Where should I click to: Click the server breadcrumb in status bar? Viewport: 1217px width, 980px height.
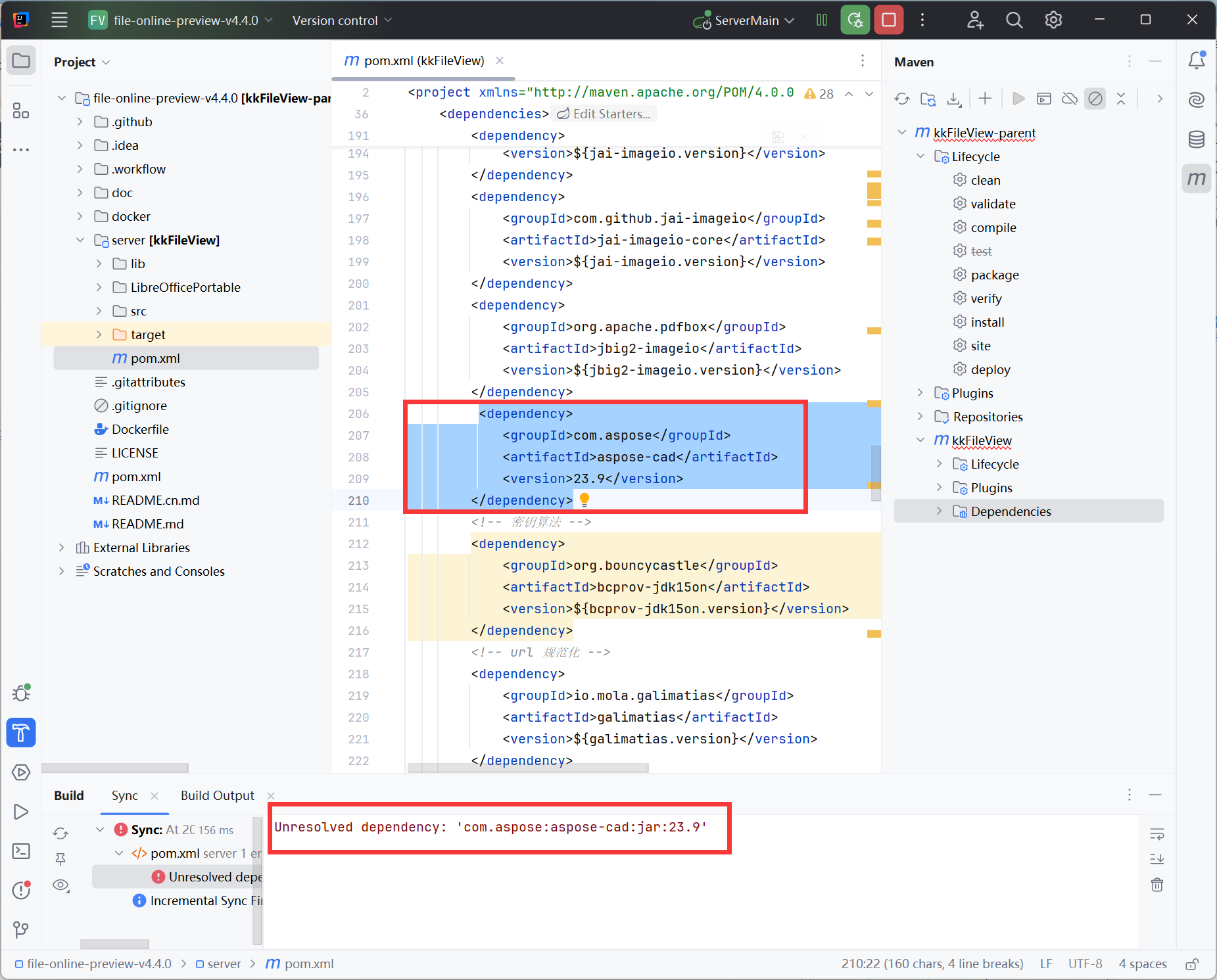click(218, 964)
